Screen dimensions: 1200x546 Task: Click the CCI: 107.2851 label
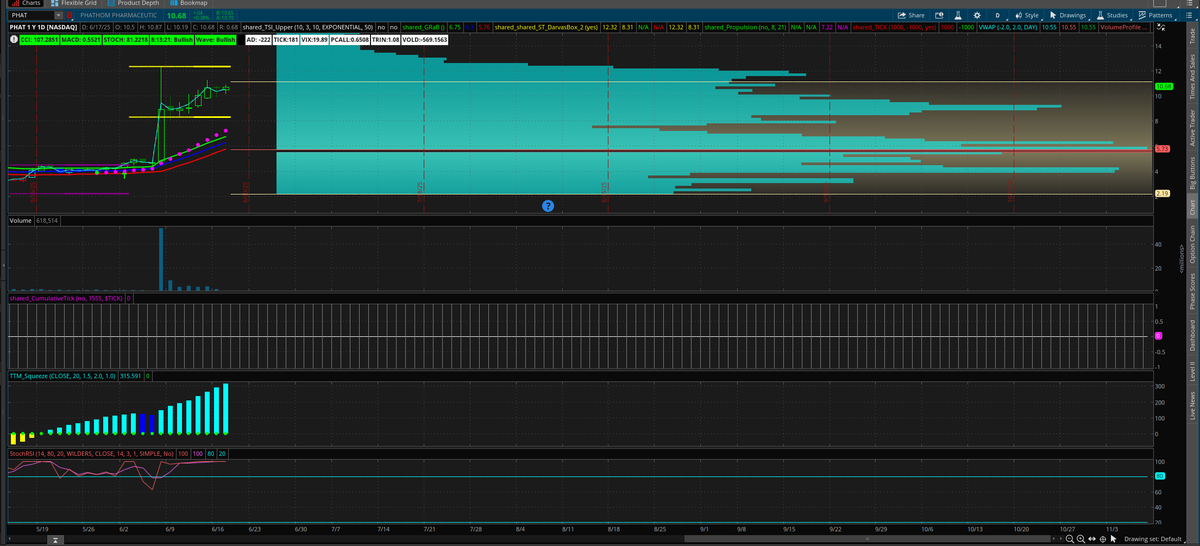click(39, 39)
